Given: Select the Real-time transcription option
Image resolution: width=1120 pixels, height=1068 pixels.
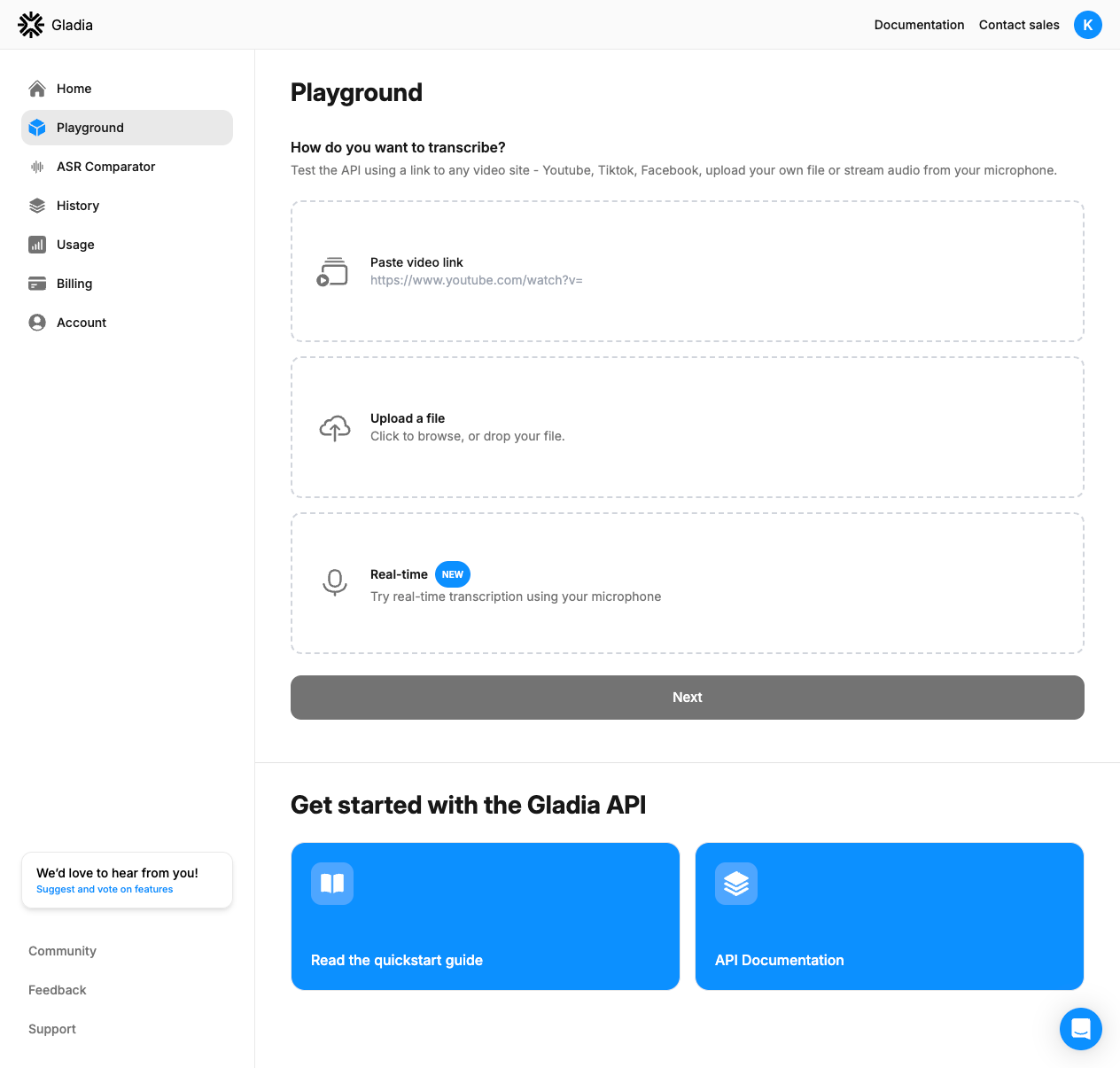Looking at the screenshot, I should (688, 583).
